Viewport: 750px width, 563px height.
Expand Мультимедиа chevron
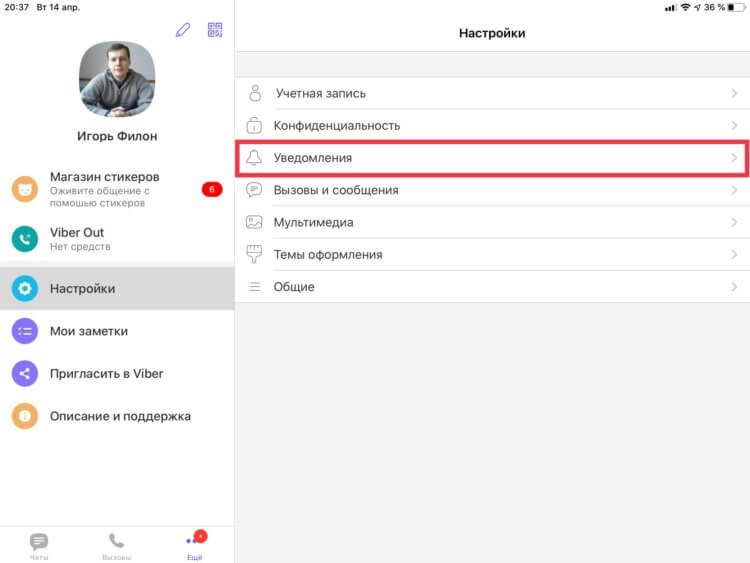click(x=734, y=222)
